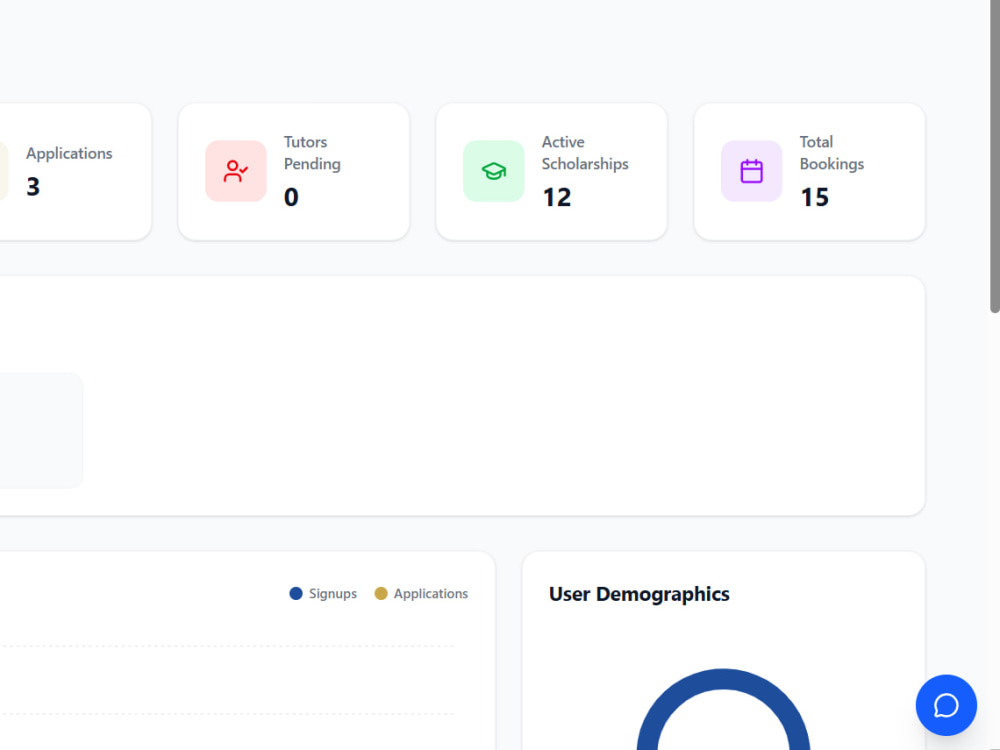Click the Tutors Pending label
The width and height of the screenshot is (1000, 750).
click(312, 153)
